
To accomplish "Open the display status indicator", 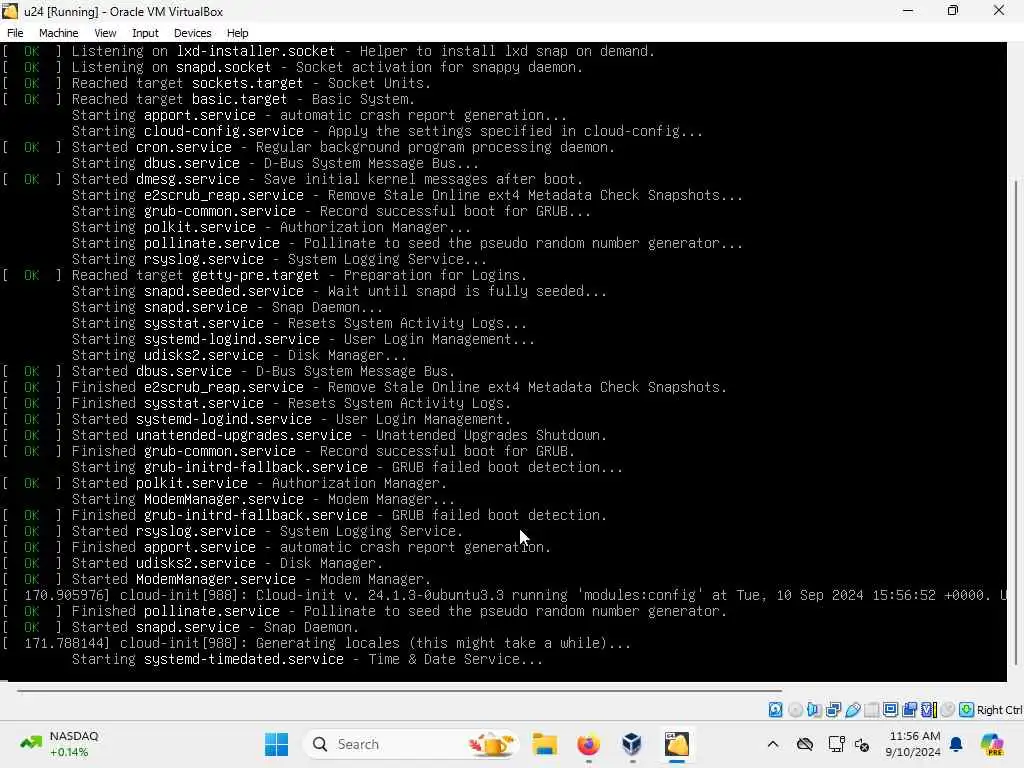I will pos(890,709).
